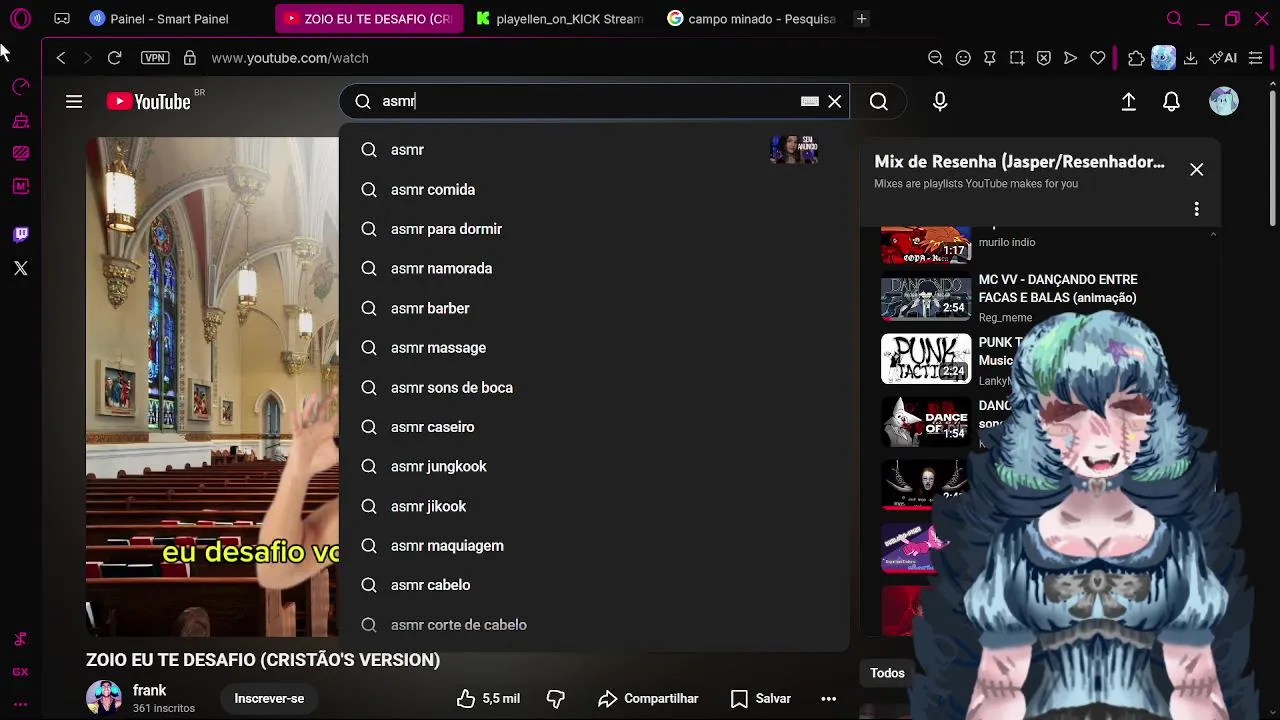This screenshot has width=1280, height=720.
Task: Clear the search text with X
Action: pos(835,101)
